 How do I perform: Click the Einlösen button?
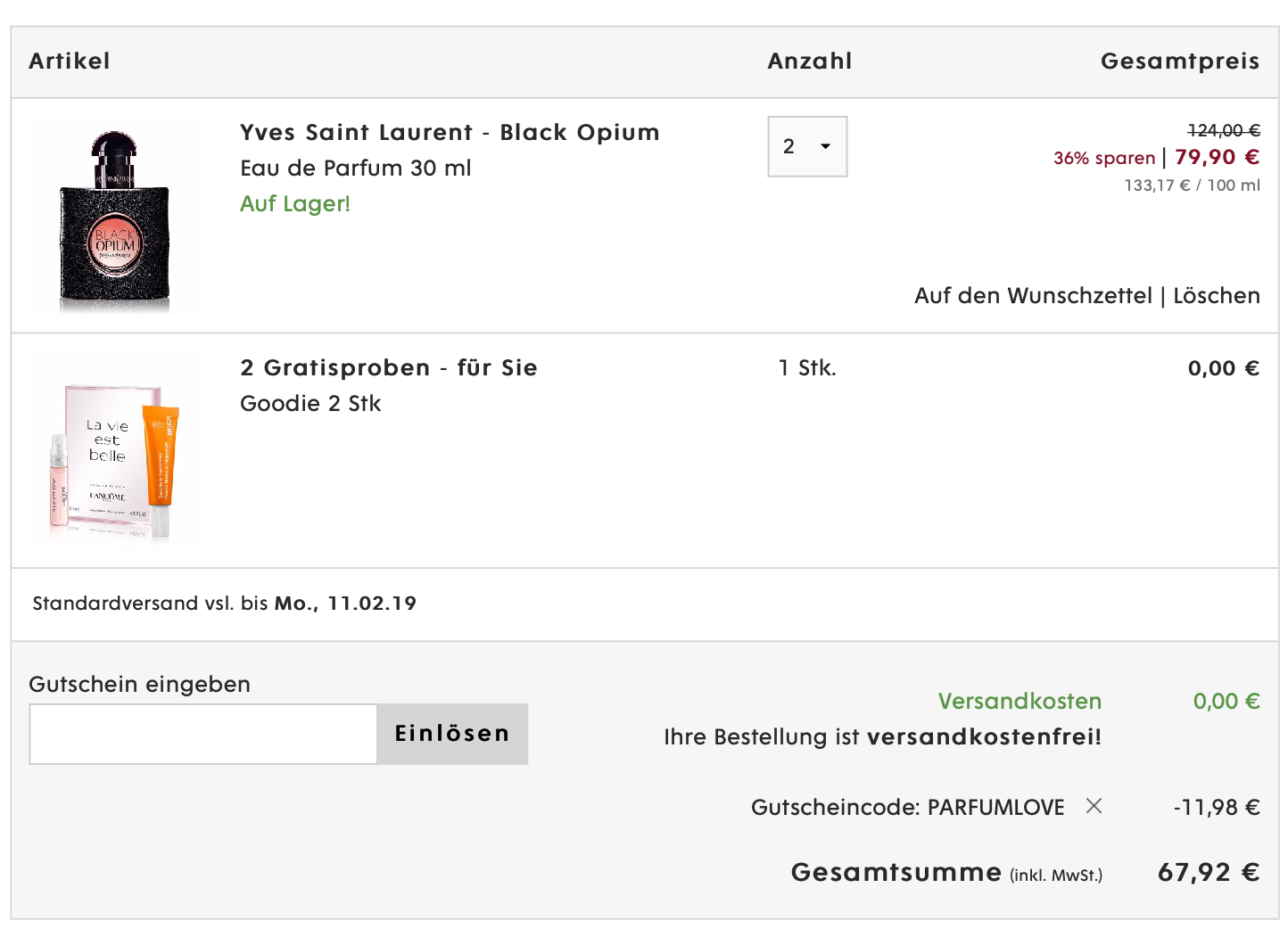(452, 734)
